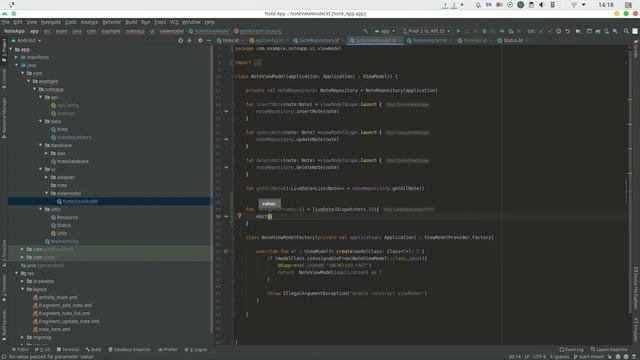
Task: Expand the adapter folder
Action: (x=47, y=178)
